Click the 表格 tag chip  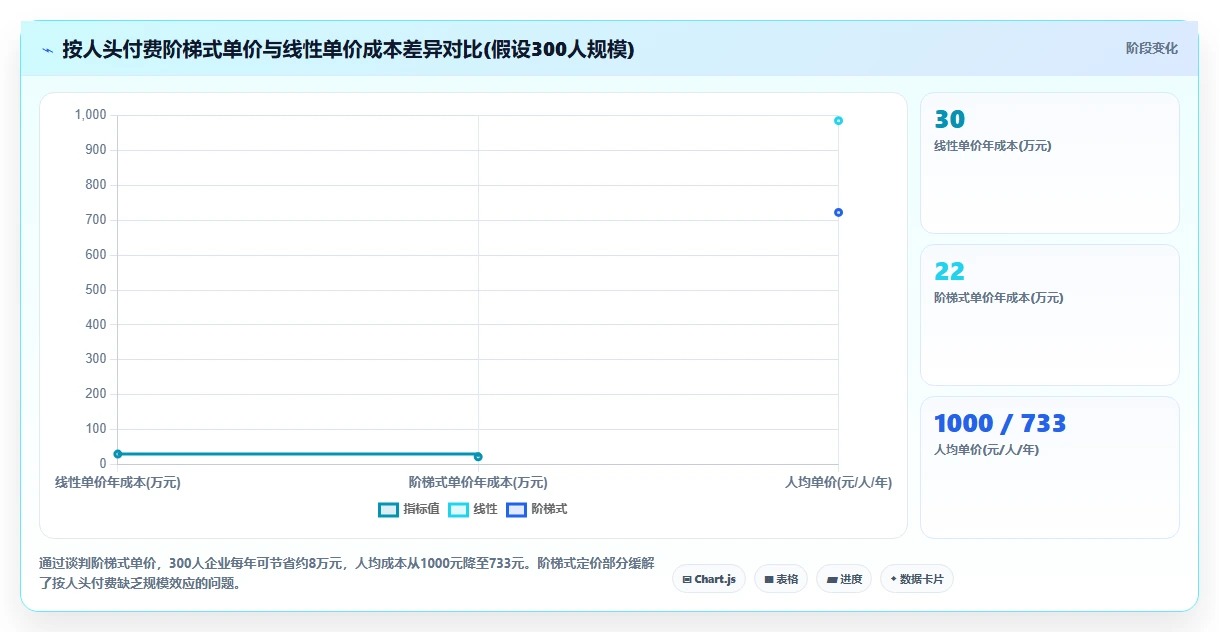tap(781, 579)
